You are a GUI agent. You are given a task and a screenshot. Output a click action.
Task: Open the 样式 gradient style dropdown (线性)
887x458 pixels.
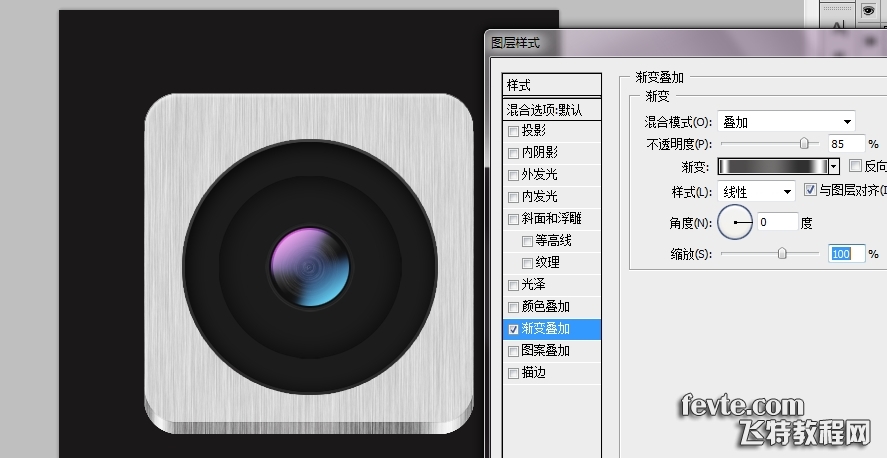click(x=757, y=191)
